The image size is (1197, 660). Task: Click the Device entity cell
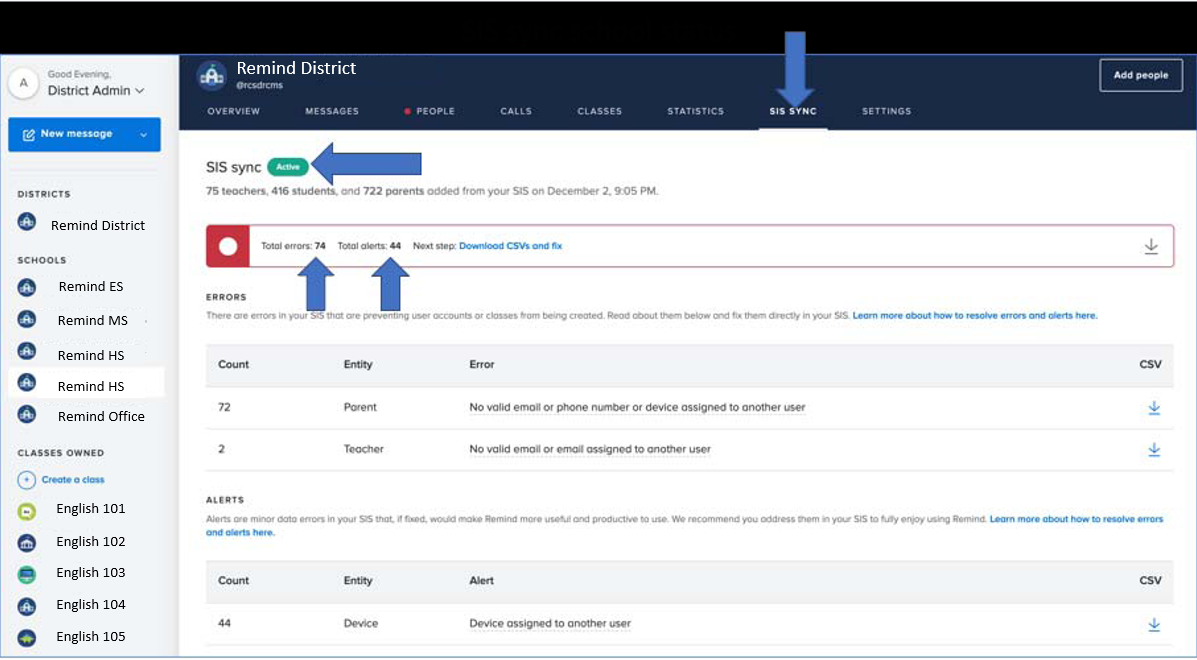pos(361,623)
